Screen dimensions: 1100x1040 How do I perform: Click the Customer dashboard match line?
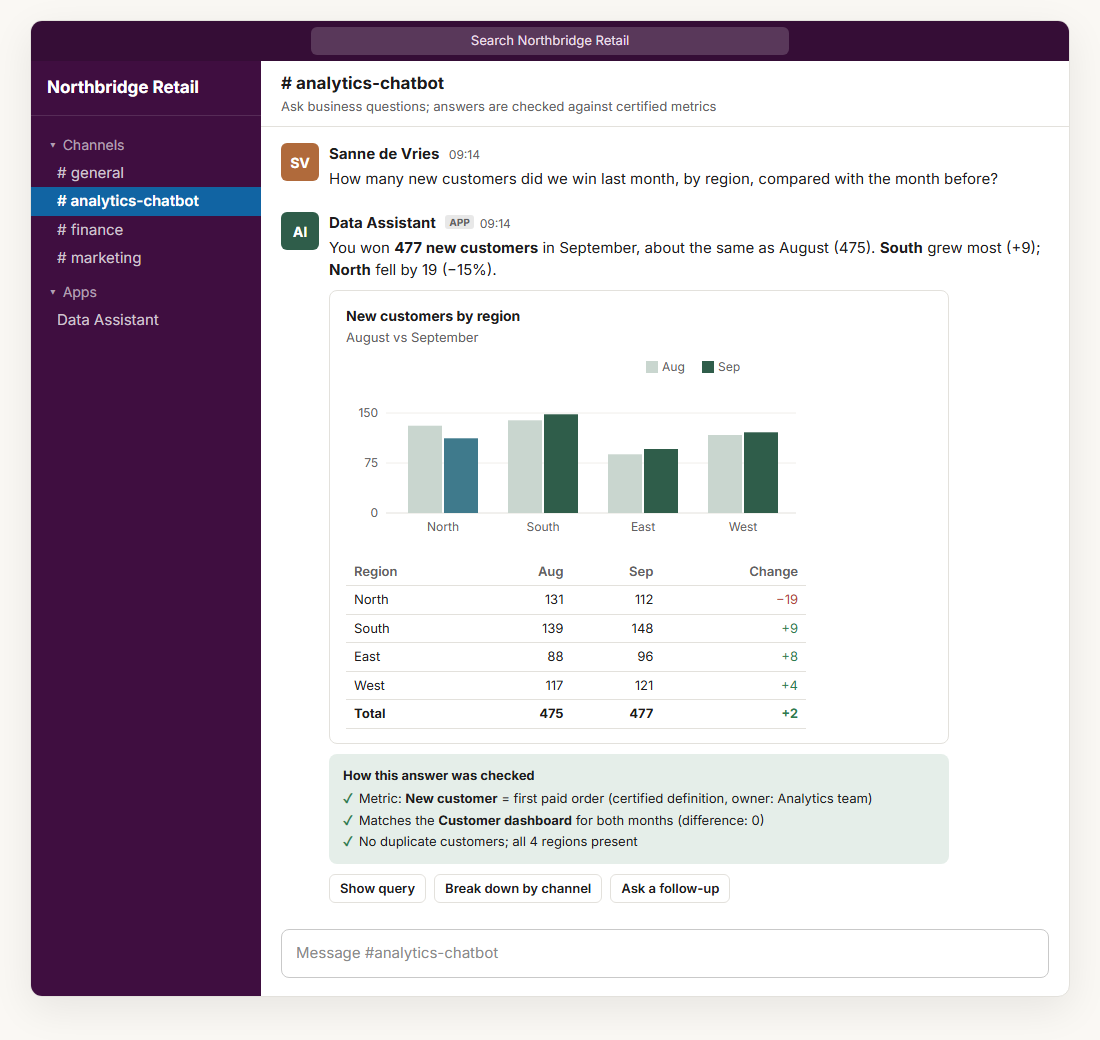tap(554, 820)
